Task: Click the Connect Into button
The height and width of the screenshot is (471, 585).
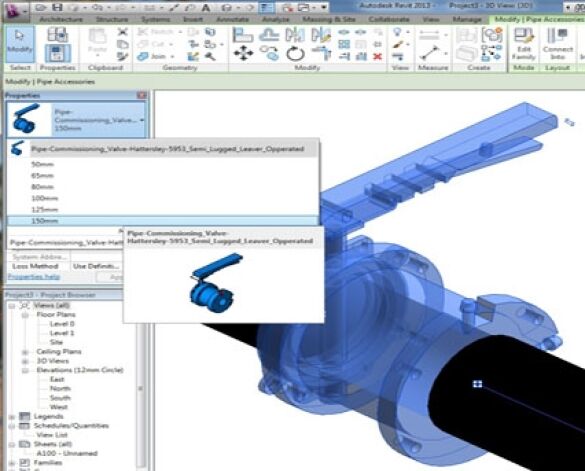Action: point(558,44)
